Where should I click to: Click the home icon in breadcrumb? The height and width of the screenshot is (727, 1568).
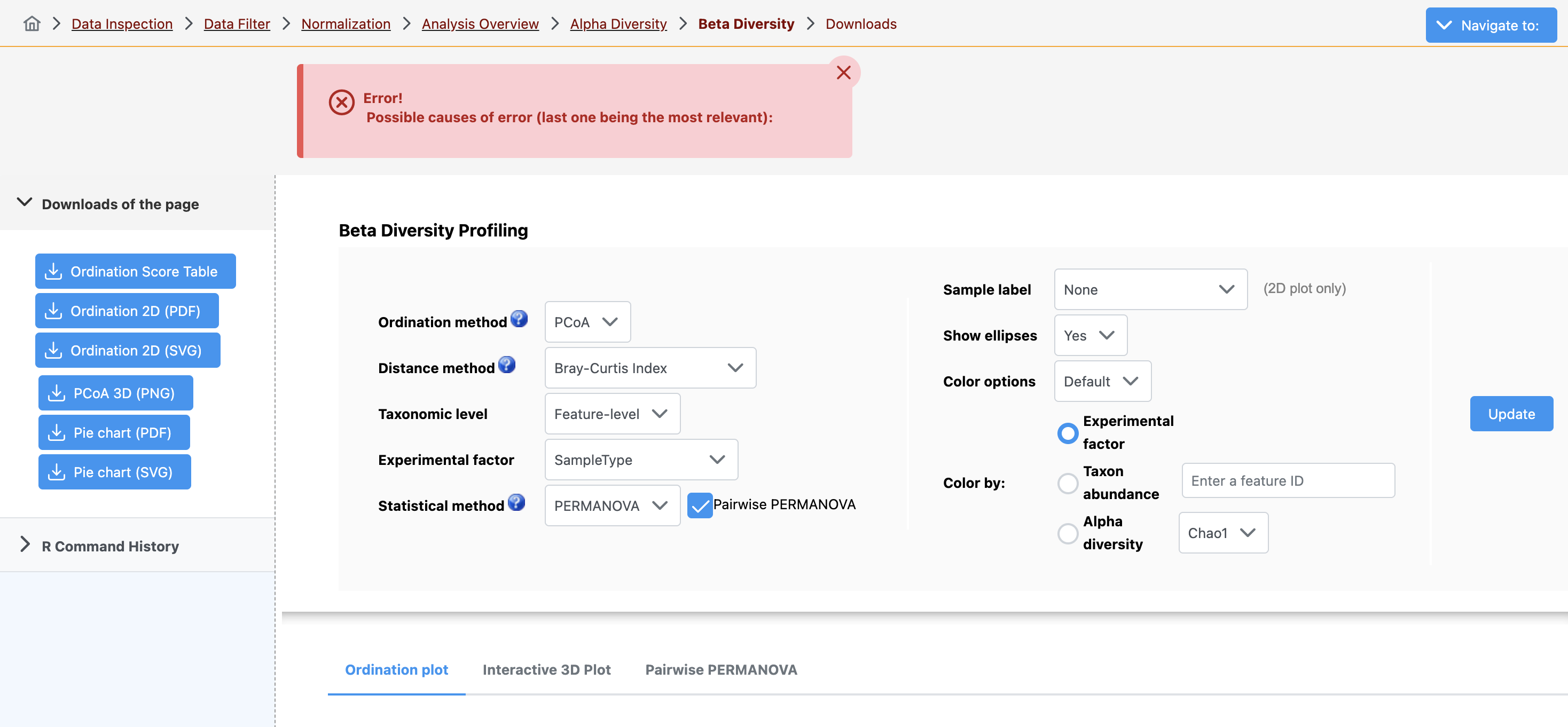click(32, 23)
